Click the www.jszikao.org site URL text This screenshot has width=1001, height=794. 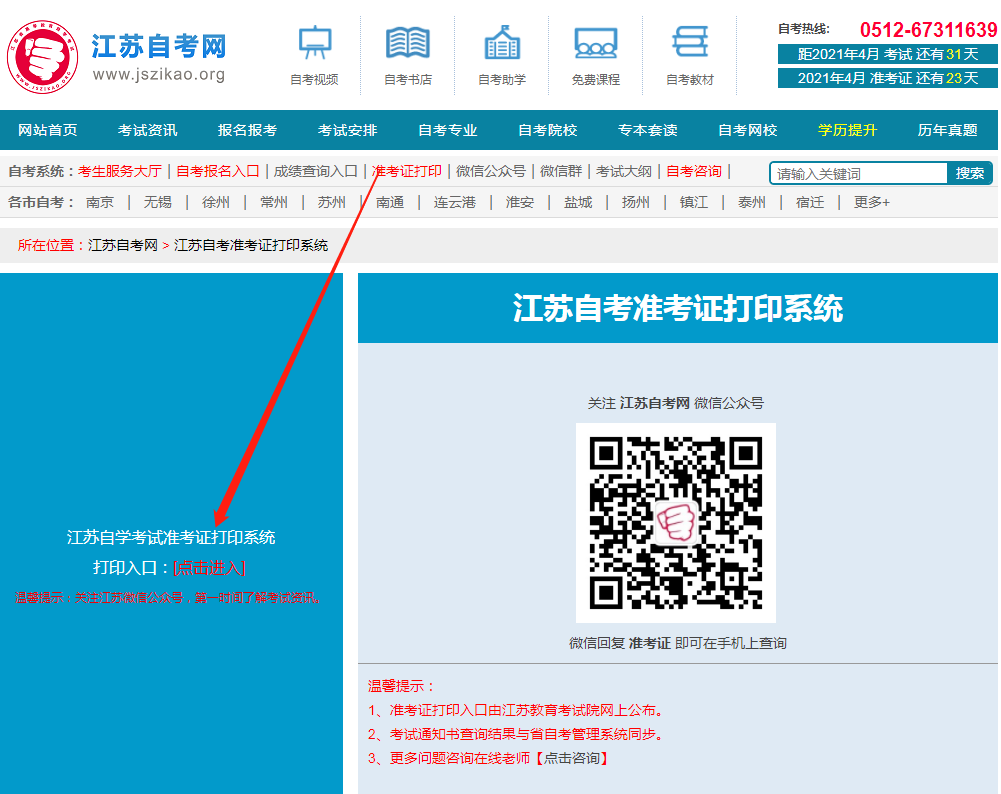tap(159, 75)
